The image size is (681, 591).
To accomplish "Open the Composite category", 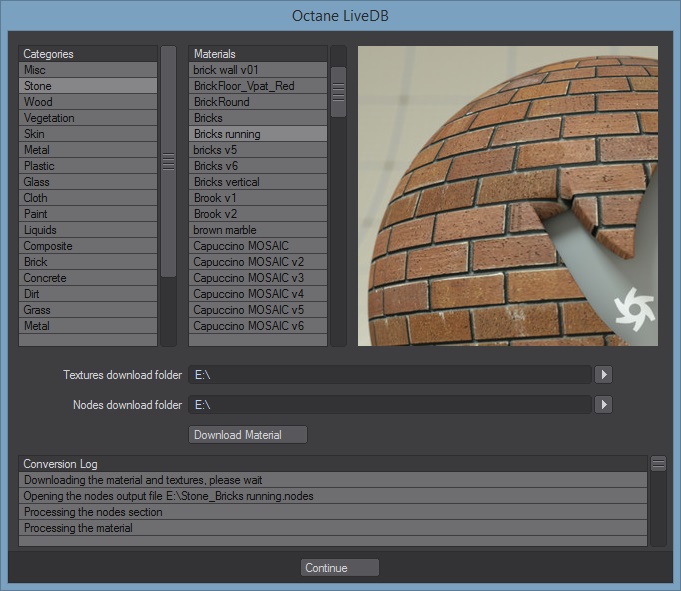I will click(x=88, y=246).
